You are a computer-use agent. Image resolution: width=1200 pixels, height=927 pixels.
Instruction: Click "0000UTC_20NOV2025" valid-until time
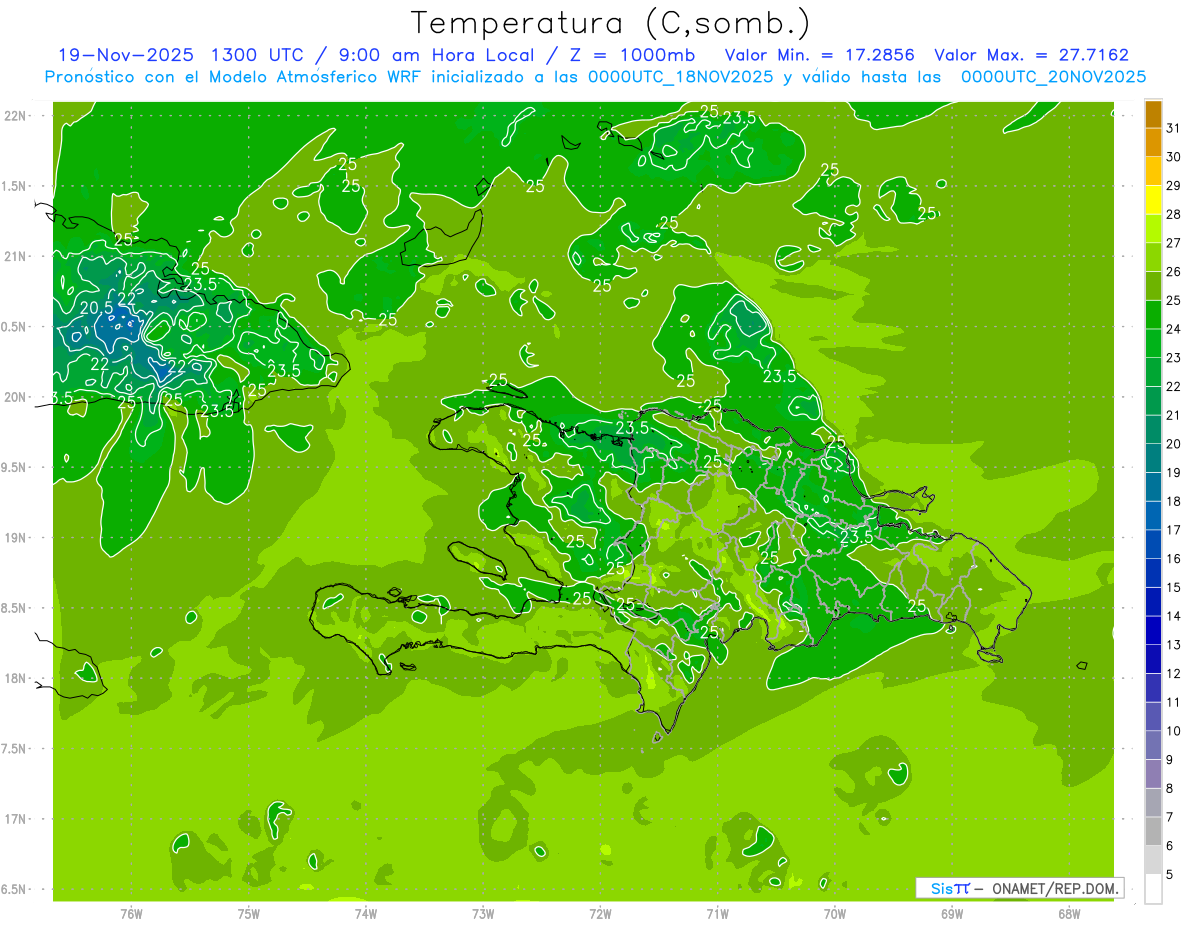(1053, 77)
